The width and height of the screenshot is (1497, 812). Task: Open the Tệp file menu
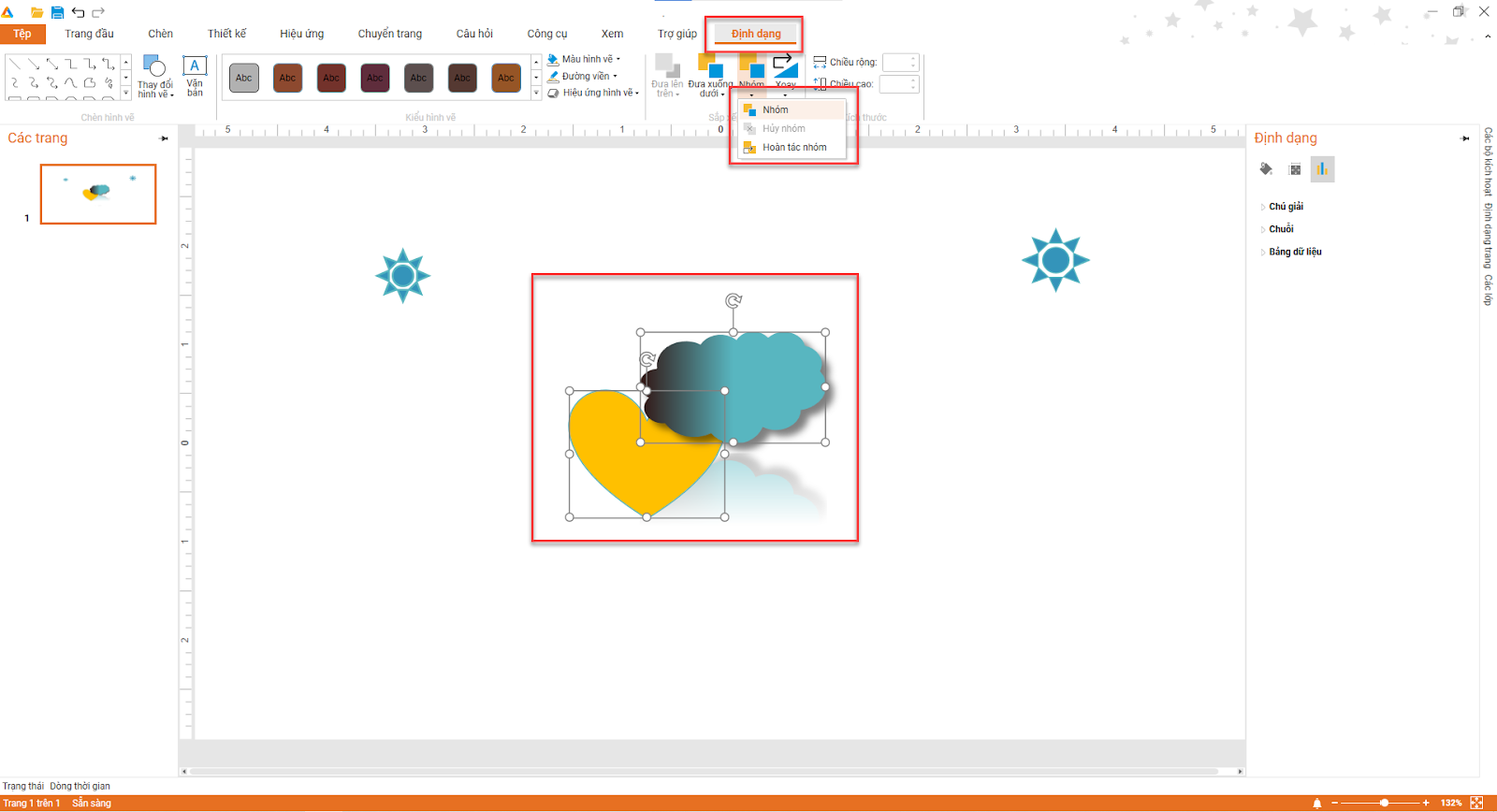[x=22, y=34]
